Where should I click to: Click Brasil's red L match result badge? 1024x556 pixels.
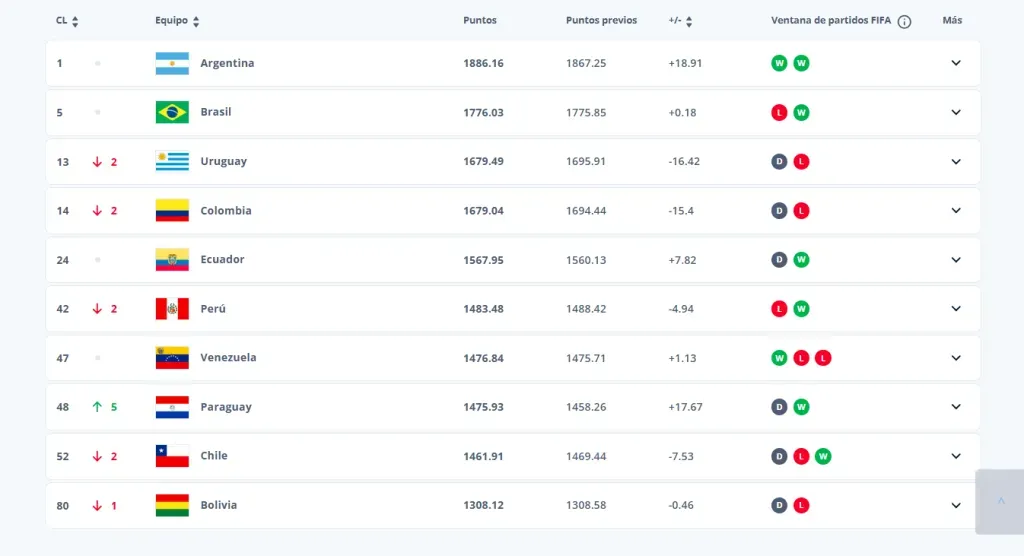click(779, 113)
